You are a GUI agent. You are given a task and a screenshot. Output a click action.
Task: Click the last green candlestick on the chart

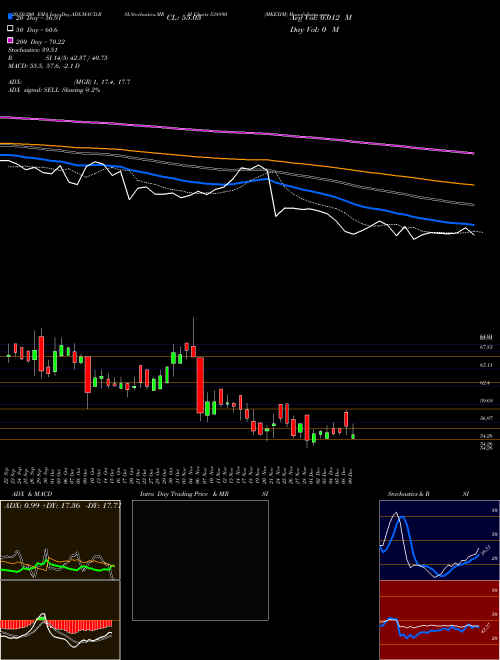[x=353, y=436]
